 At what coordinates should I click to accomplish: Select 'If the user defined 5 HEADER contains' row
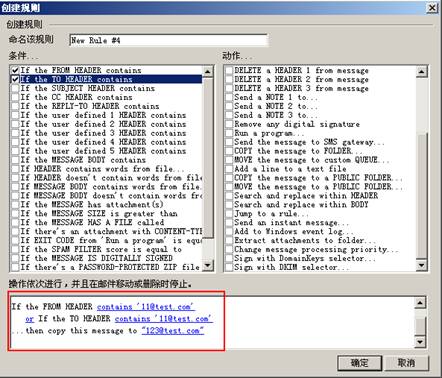click(107, 151)
